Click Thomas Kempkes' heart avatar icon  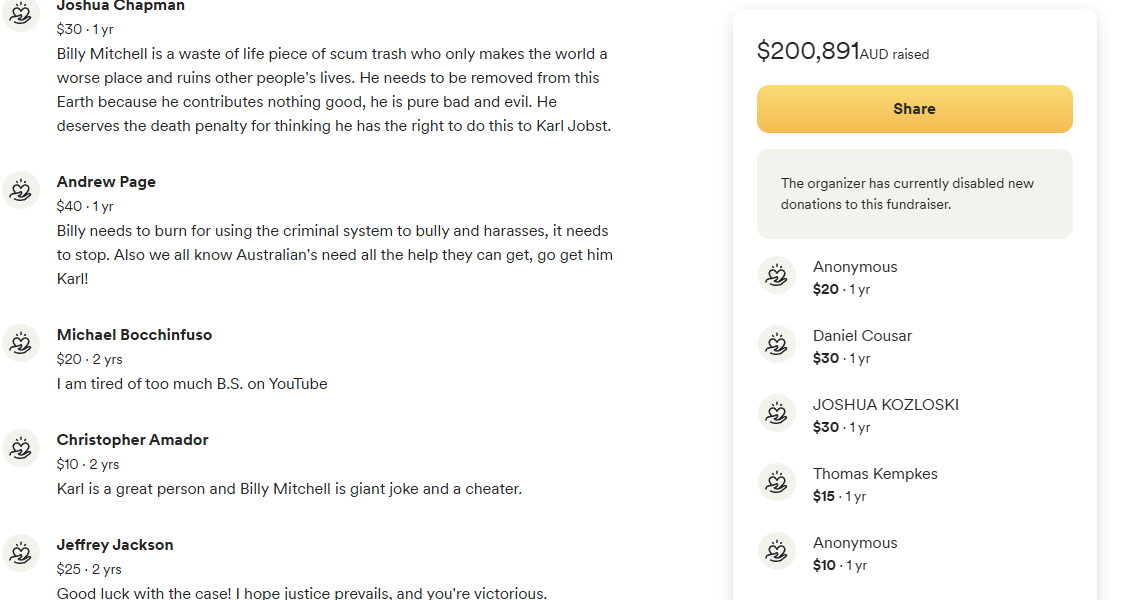pos(777,482)
